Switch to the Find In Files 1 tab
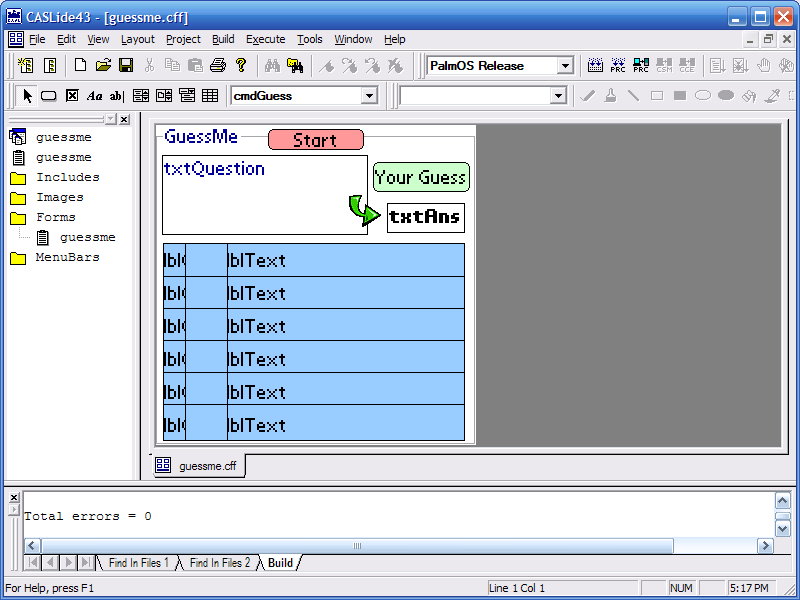This screenshot has height=600, width=800. click(138, 563)
